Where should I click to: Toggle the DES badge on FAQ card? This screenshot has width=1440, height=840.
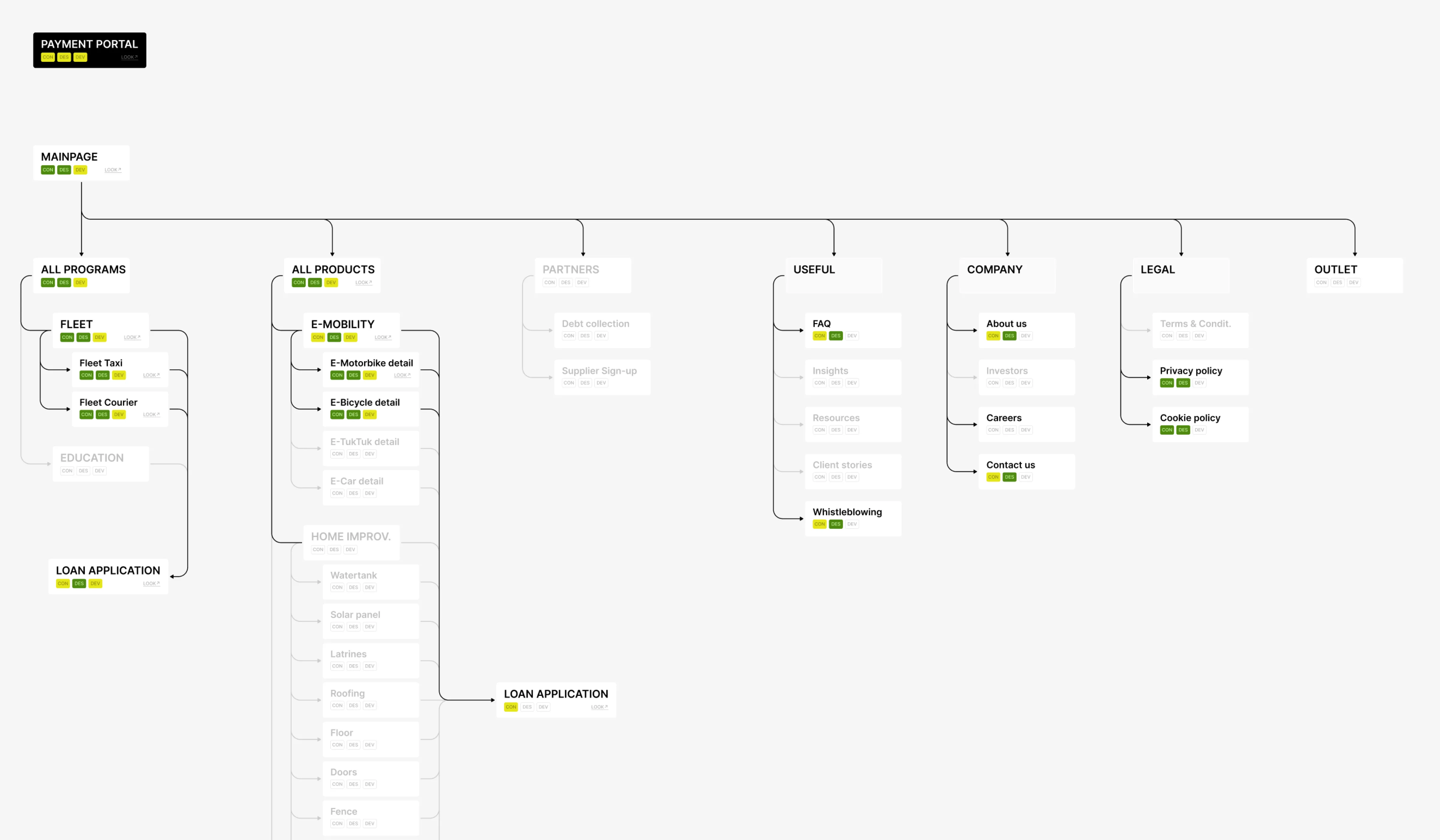pyautogui.click(x=835, y=336)
